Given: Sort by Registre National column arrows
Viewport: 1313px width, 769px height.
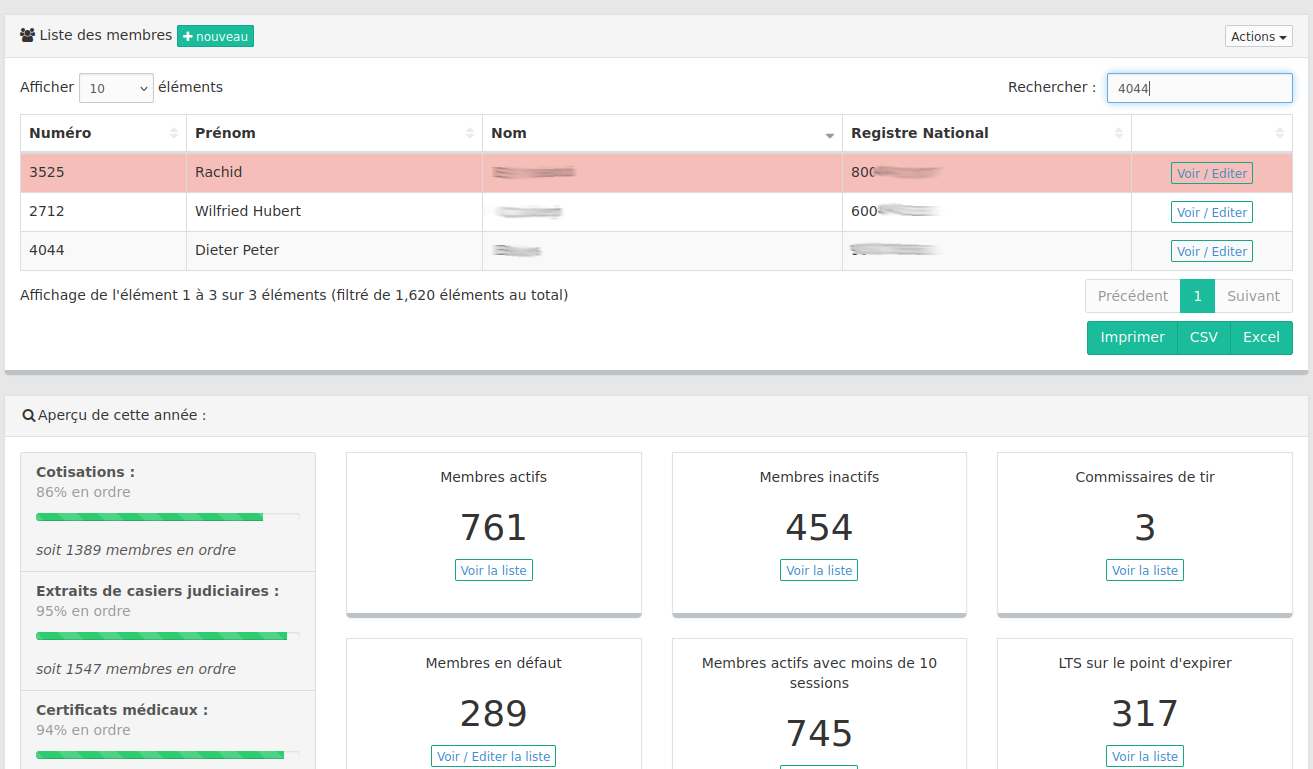Looking at the screenshot, I should point(1119,134).
